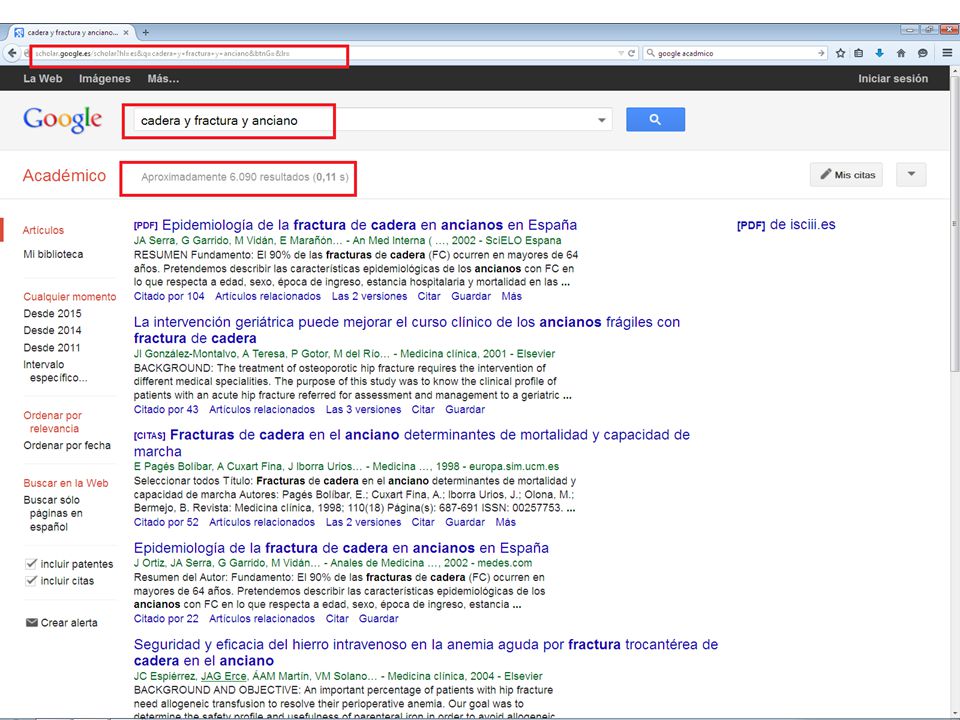The image size is (960, 720).
Task: Open article 'Seguridad y eficacia del hierro intravenoso'
Action: click(x=426, y=652)
